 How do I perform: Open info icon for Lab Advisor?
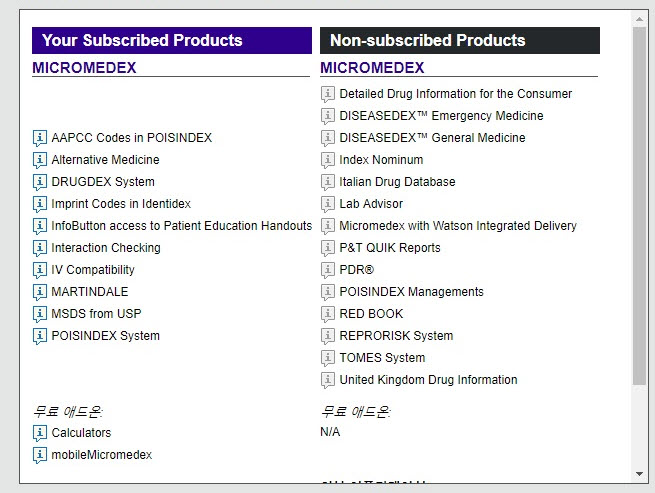[x=328, y=204]
